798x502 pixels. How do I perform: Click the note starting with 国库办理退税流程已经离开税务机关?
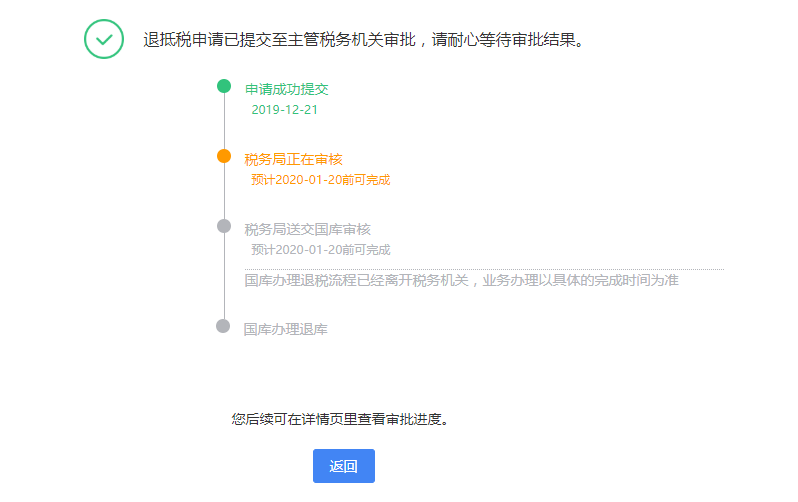click(x=462, y=281)
